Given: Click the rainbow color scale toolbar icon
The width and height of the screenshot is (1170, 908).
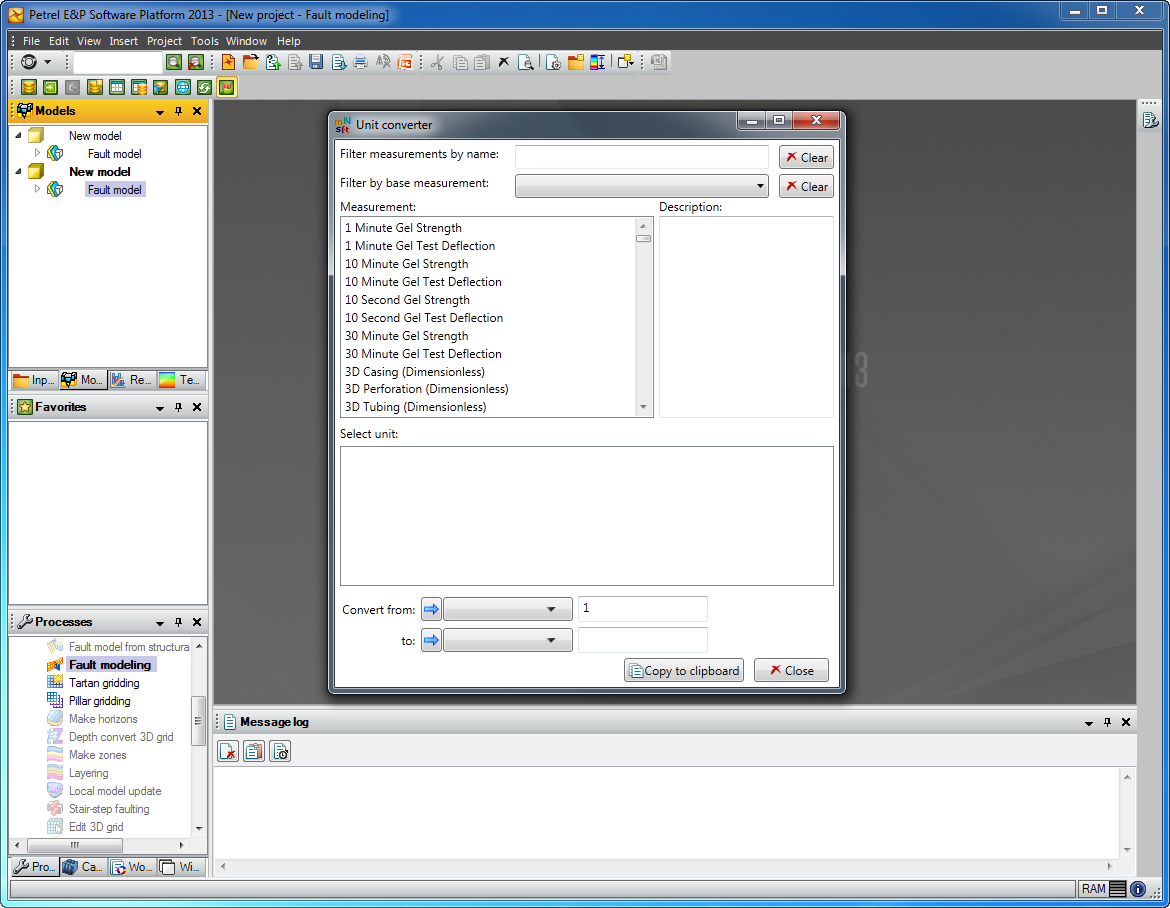Looking at the screenshot, I should click(x=598, y=63).
